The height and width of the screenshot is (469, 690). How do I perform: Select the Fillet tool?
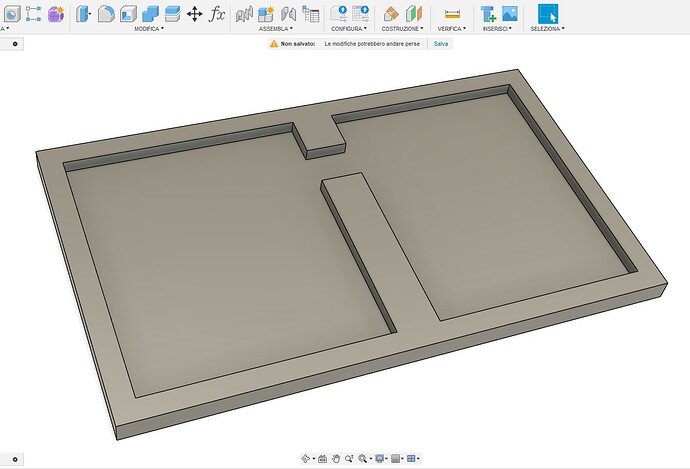106,14
